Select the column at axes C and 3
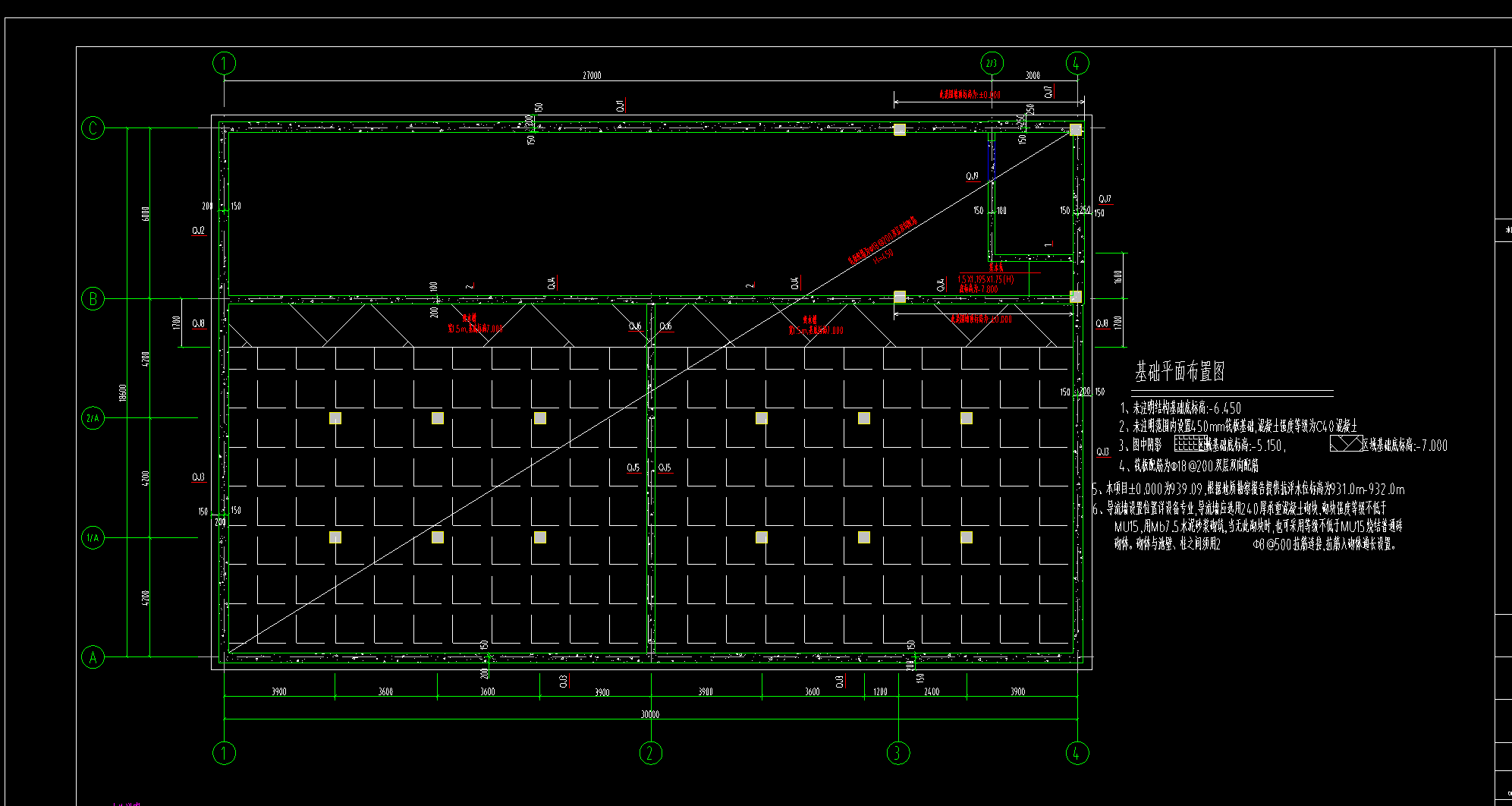This screenshot has width=1512, height=806. tap(900, 129)
